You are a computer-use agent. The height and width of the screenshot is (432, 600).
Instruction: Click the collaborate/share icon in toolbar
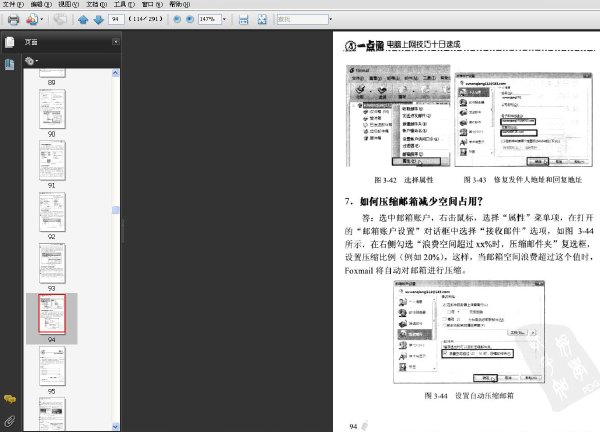[32, 19]
